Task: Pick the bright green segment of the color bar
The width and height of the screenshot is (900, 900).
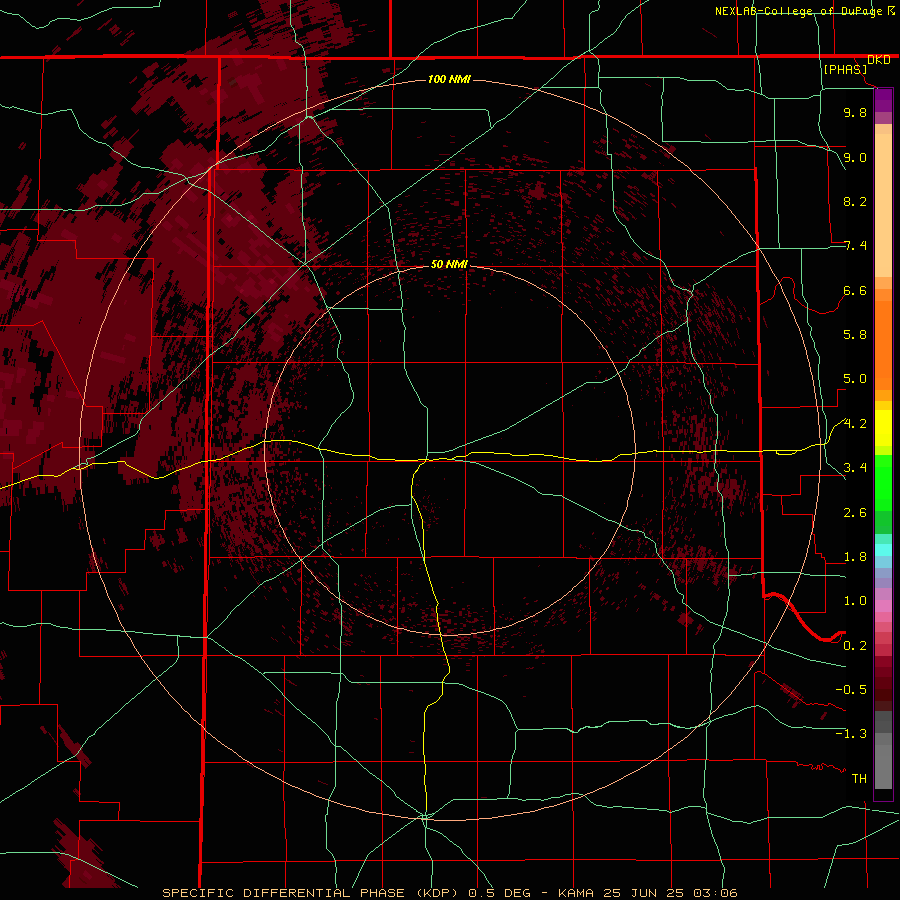Action: coord(883,483)
